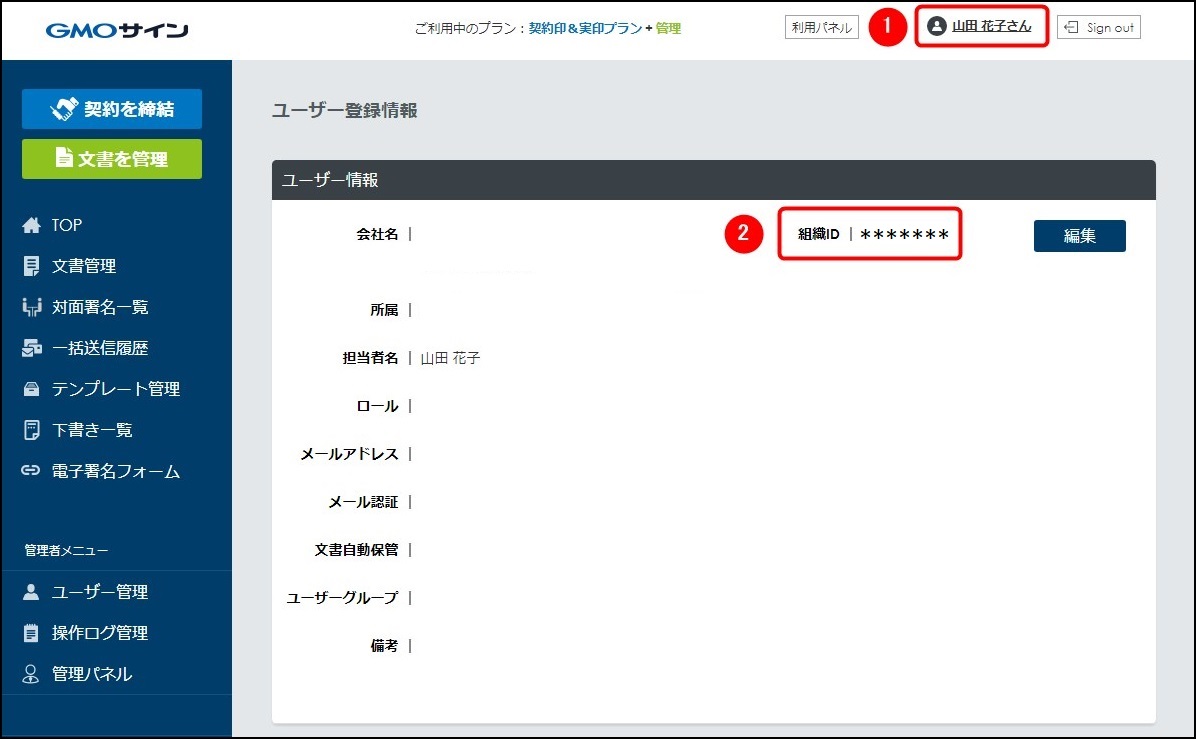Click the icon beside 管理パネル
This screenshot has height=739, width=1196.
pyautogui.click(x=31, y=675)
